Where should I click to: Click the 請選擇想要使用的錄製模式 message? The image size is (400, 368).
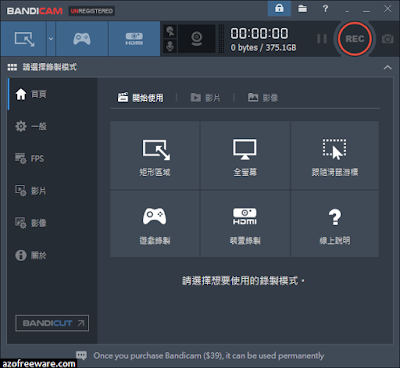(243, 281)
